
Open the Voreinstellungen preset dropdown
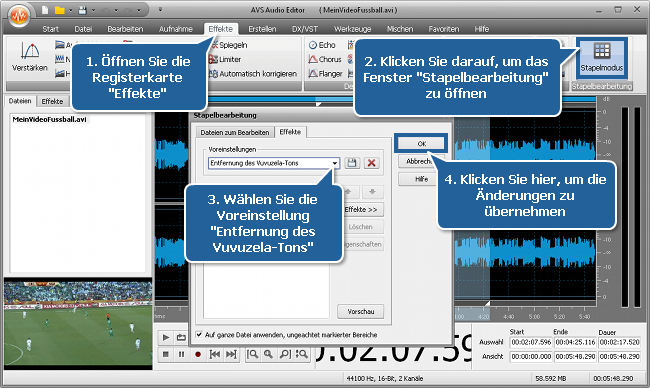335,163
